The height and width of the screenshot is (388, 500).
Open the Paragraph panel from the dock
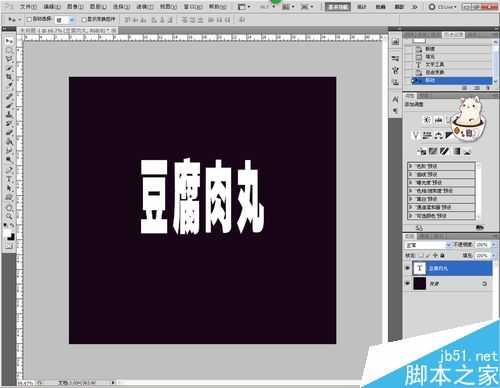[396, 111]
